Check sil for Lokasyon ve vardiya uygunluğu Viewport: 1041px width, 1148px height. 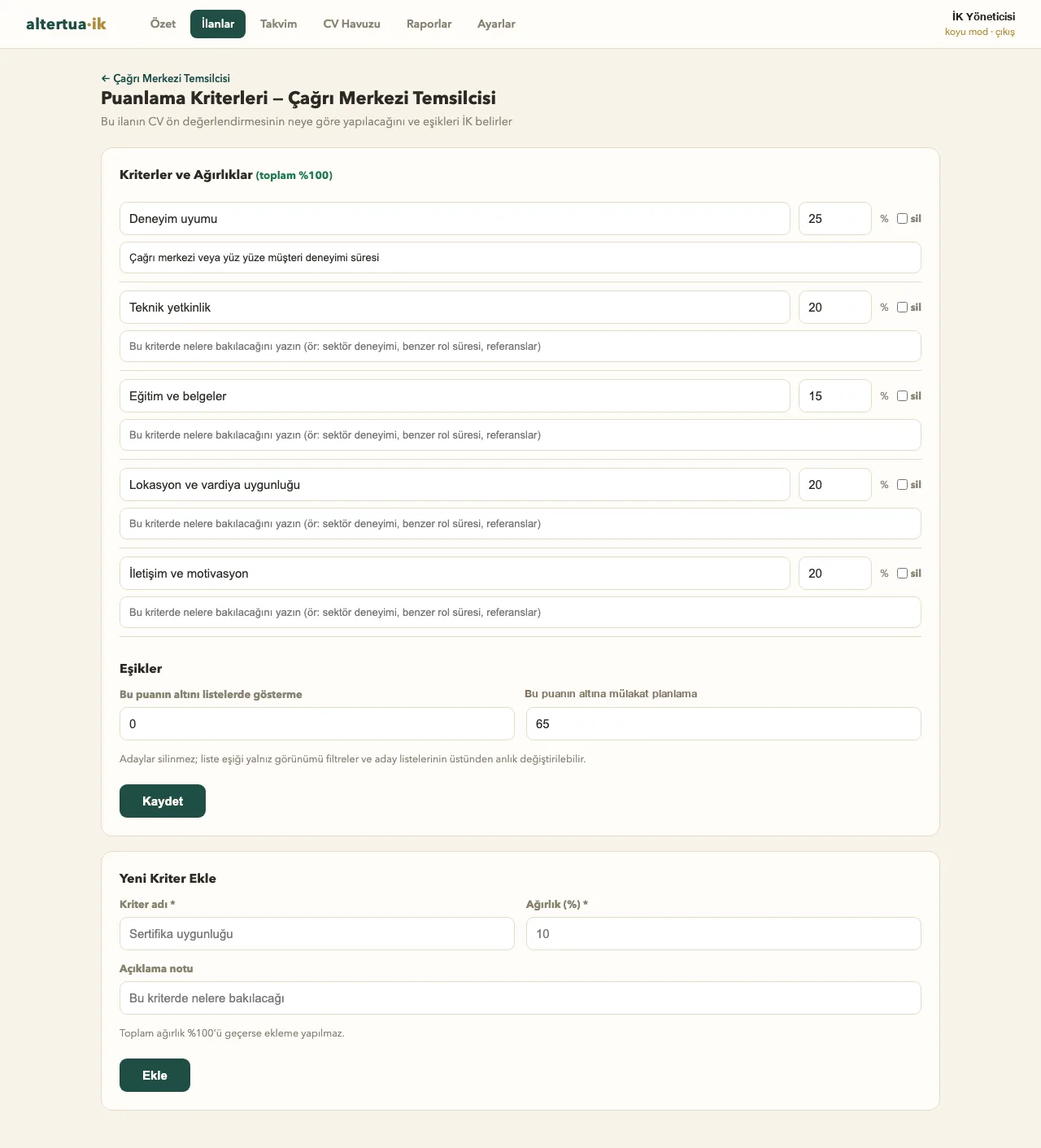[x=902, y=484]
